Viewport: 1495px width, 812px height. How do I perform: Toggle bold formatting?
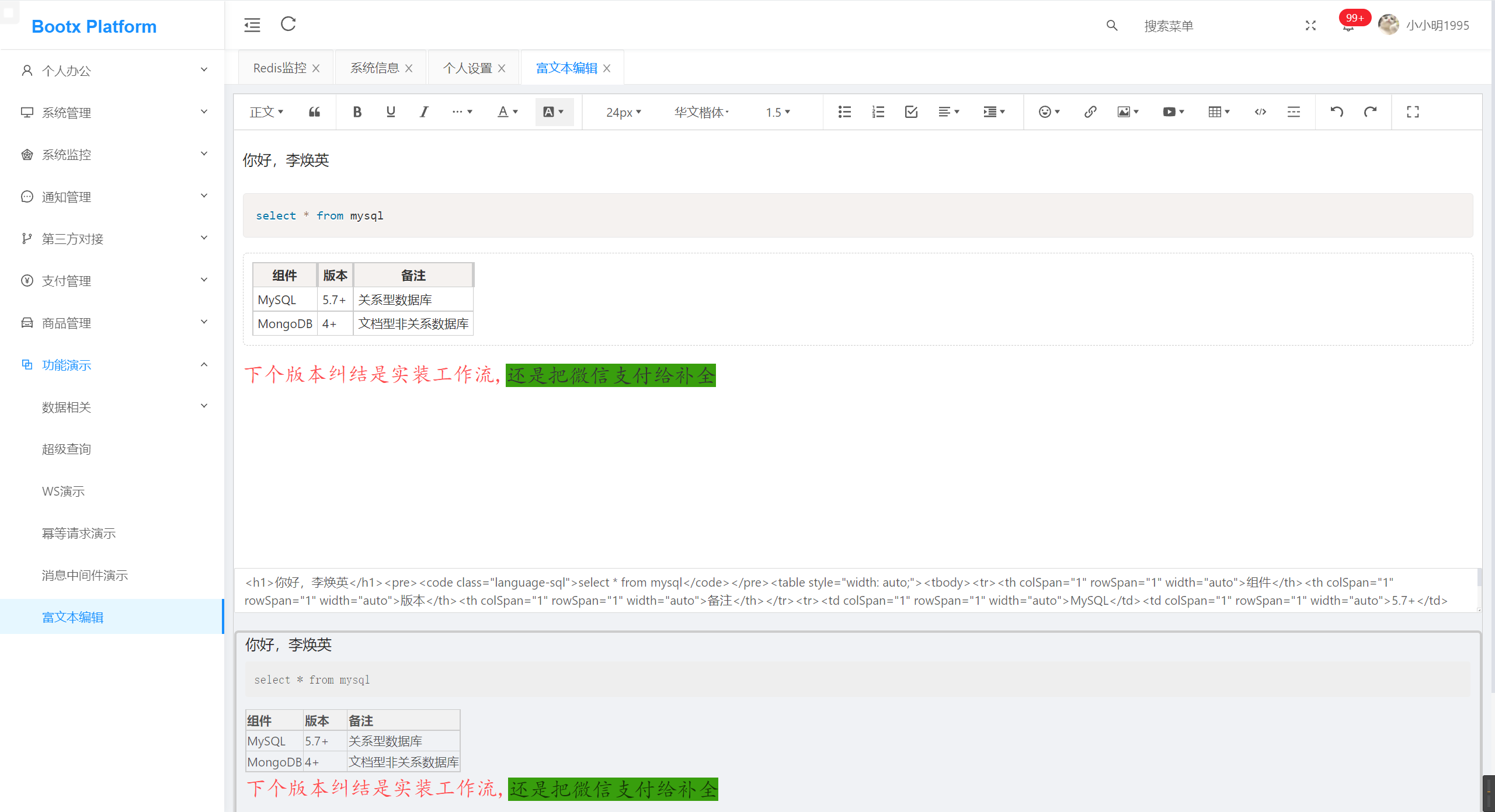pyautogui.click(x=357, y=112)
